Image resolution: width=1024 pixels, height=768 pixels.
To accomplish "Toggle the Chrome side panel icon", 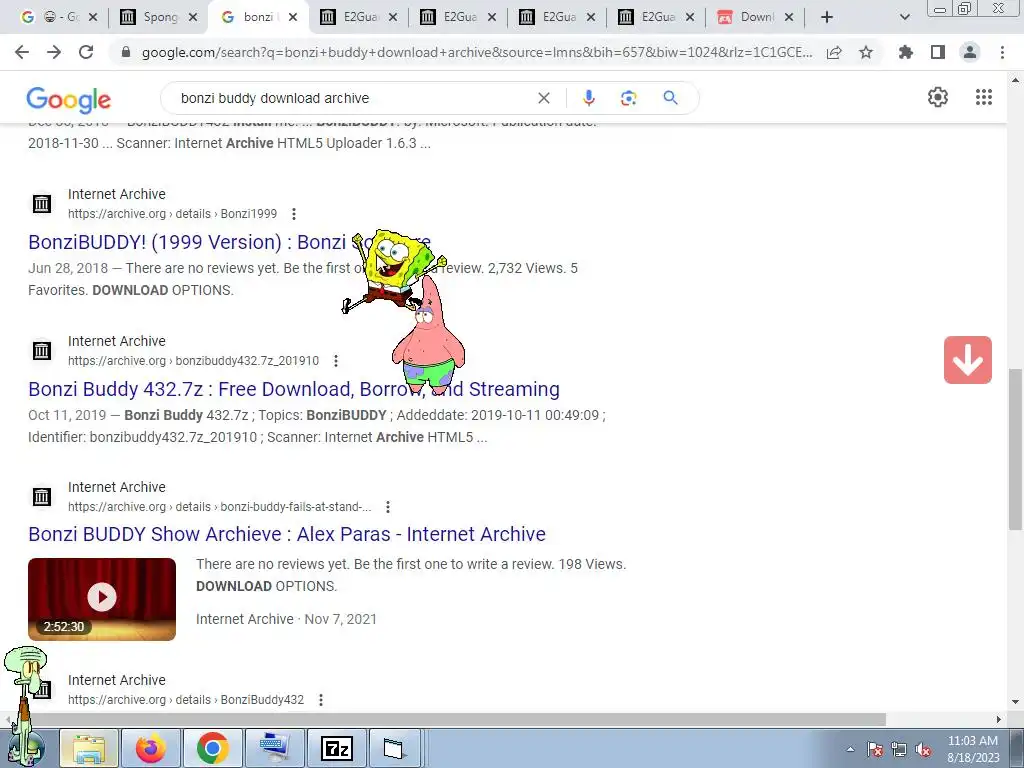I will (x=938, y=52).
